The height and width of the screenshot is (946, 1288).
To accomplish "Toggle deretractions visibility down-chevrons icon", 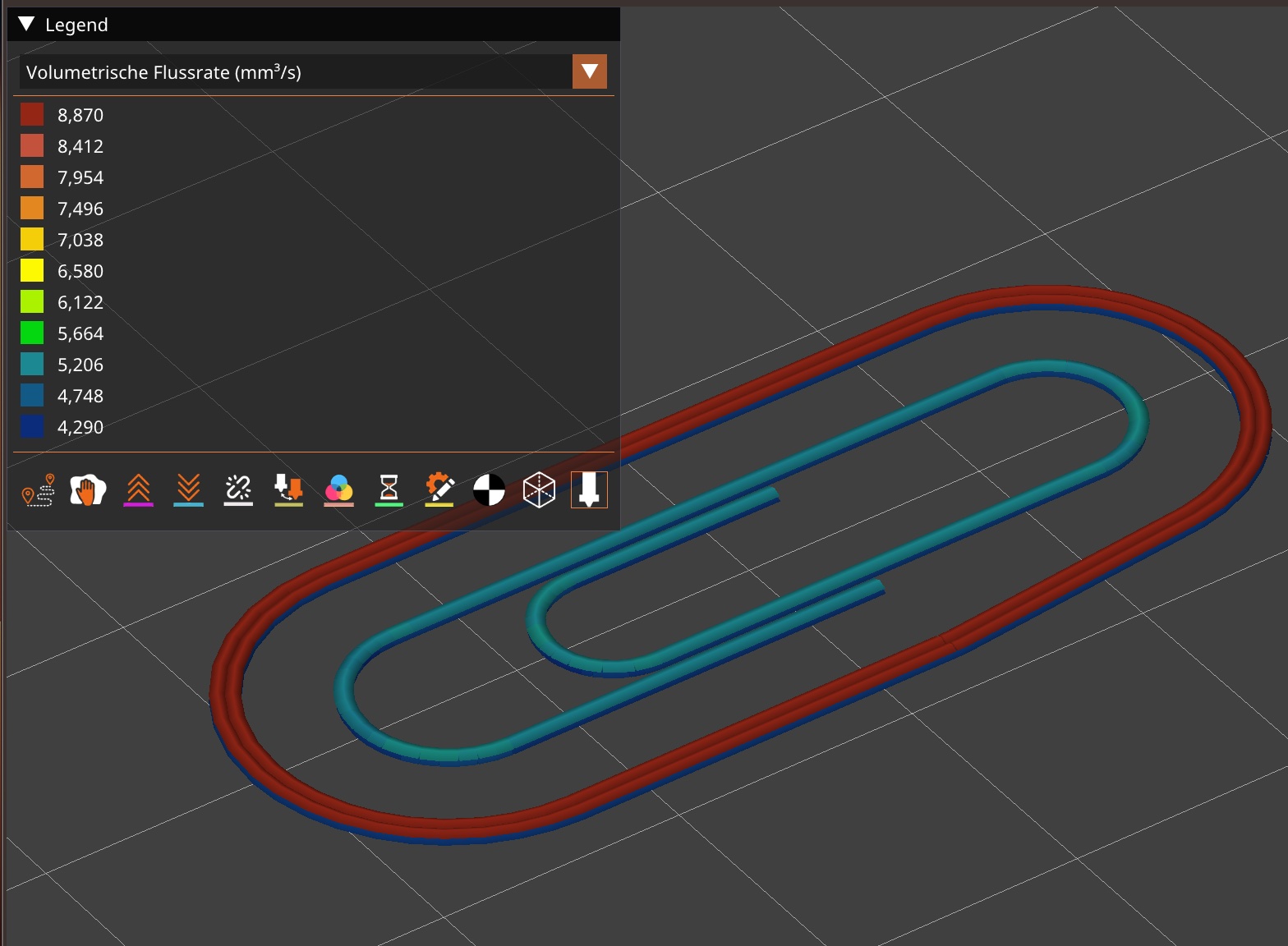I will coord(188,490).
